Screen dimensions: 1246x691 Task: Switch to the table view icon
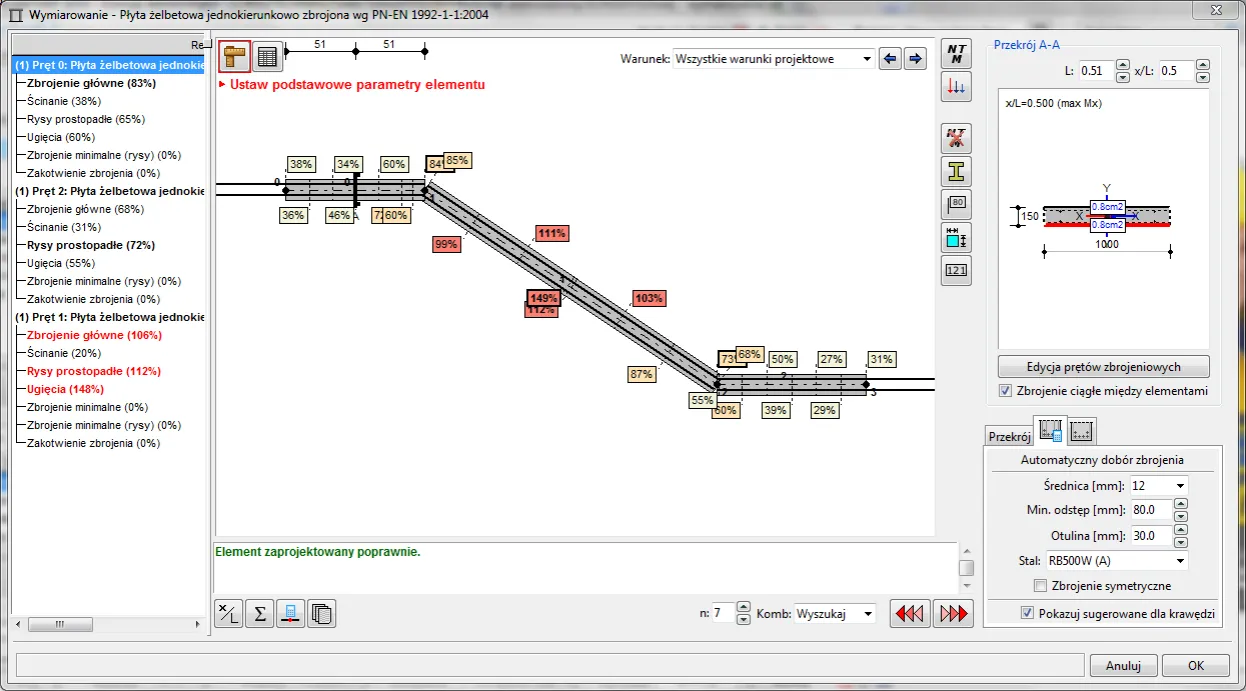point(267,57)
